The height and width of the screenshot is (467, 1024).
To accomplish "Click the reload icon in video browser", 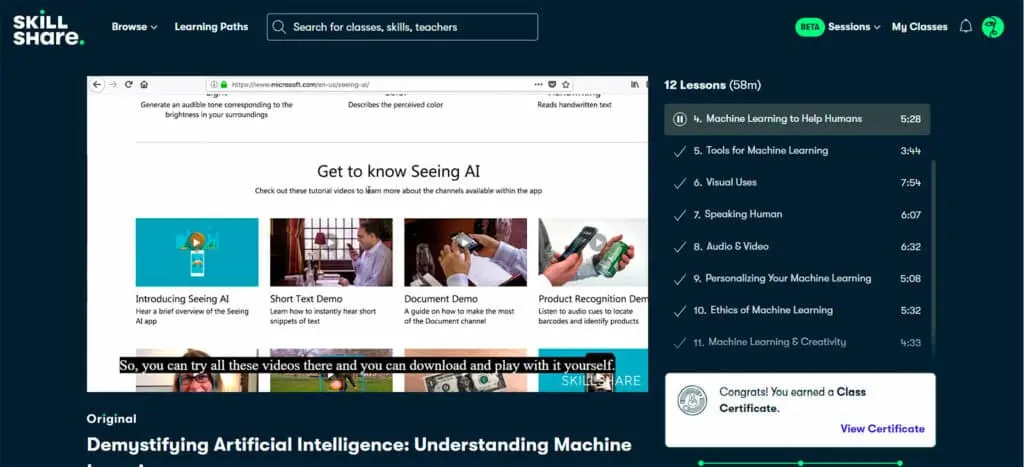I will [x=129, y=84].
